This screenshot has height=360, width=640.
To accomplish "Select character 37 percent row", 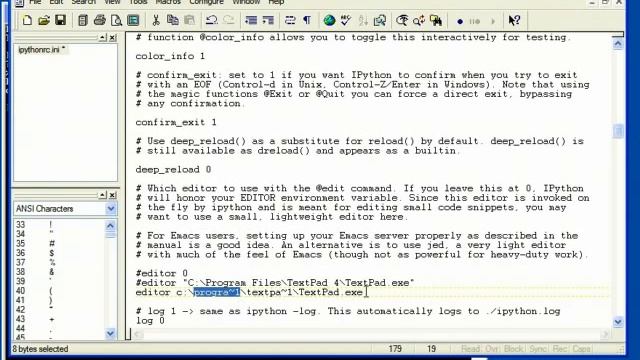I will pos(60,262).
